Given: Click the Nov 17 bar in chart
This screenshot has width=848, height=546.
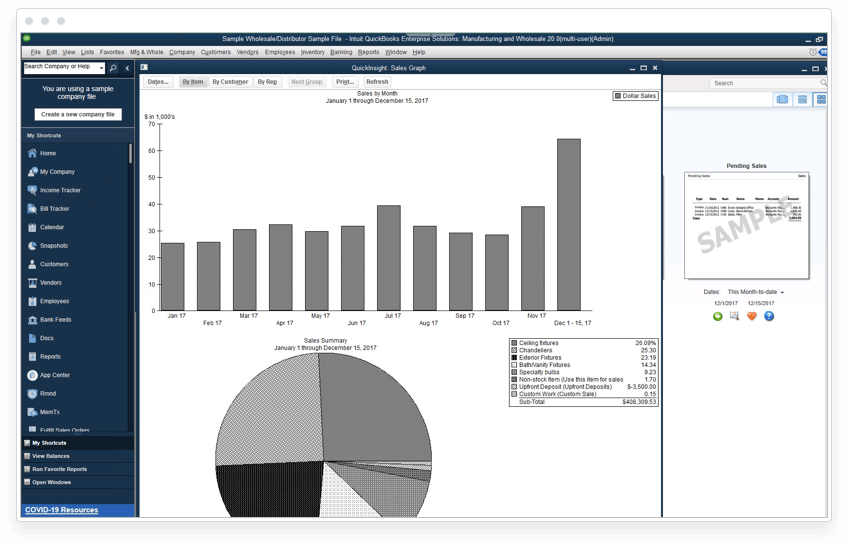Looking at the screenshot, I should [x=533, y=258].
